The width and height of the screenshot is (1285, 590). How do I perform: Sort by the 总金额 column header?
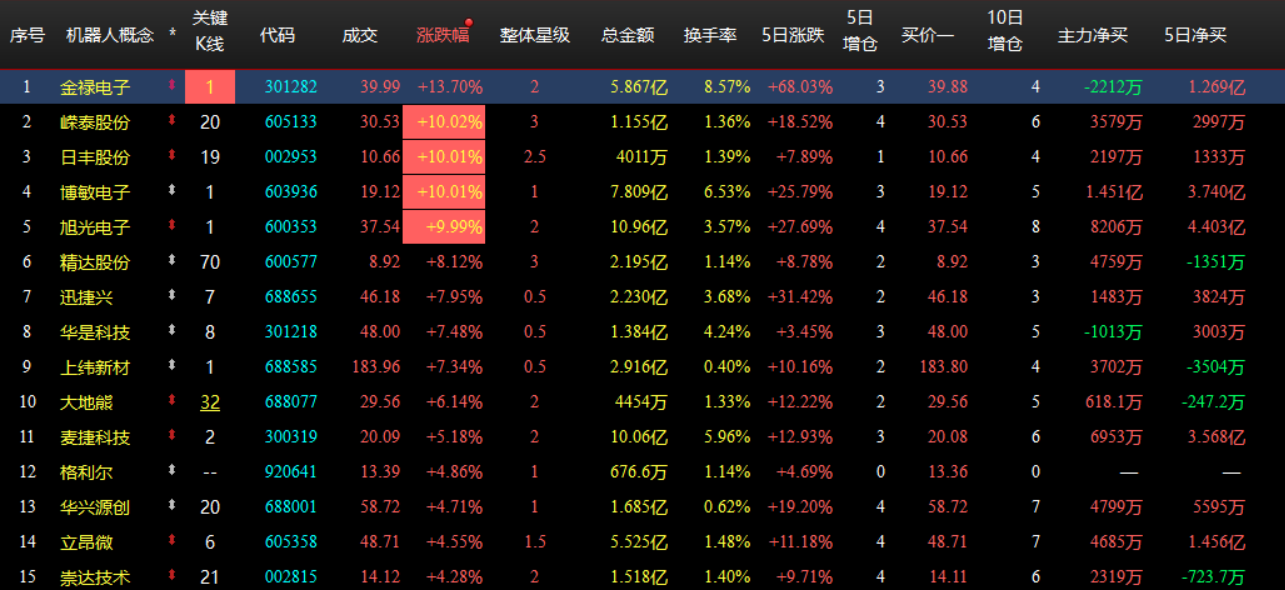point(628,35)
